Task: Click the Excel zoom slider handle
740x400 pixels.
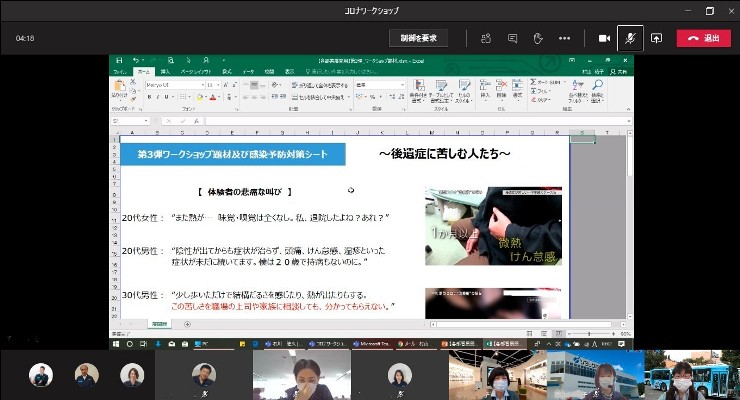Action: click(x=589, y=333)
